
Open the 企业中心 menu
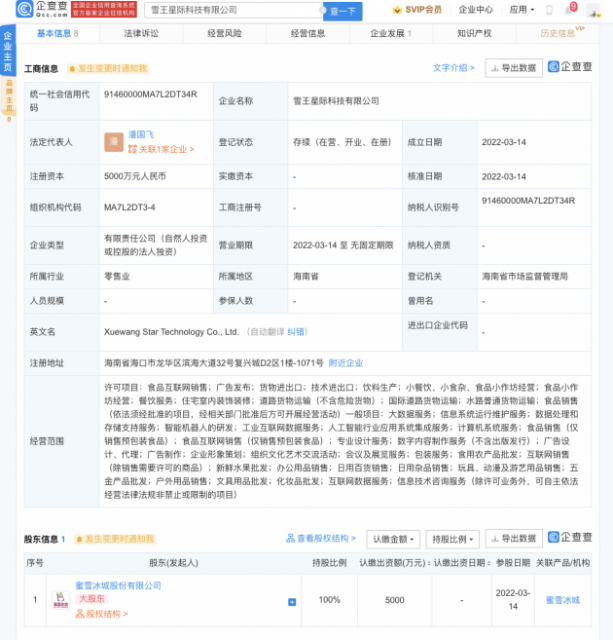pos(475,10)
